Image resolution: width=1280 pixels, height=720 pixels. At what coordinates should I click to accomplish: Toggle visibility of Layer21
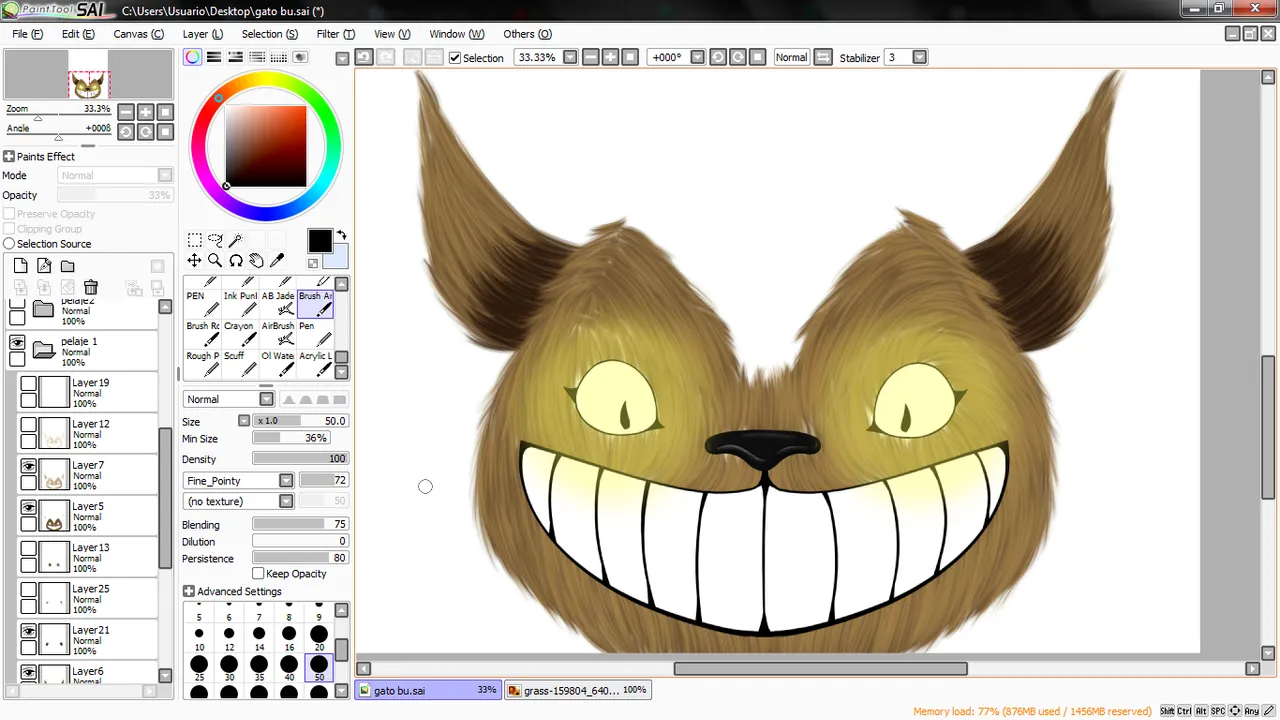coord(29,631)
